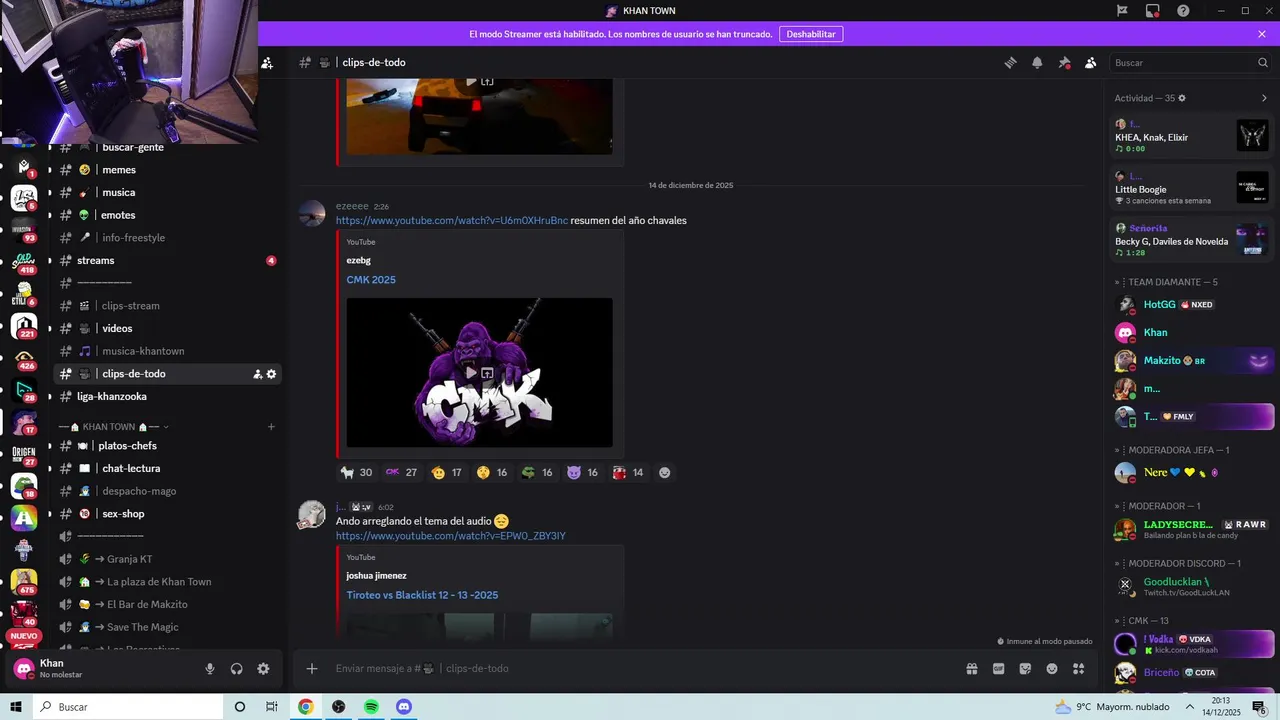This screenshot has height=720, width=1280.
Task: Open the GIF picker
Action: point(998,669)
